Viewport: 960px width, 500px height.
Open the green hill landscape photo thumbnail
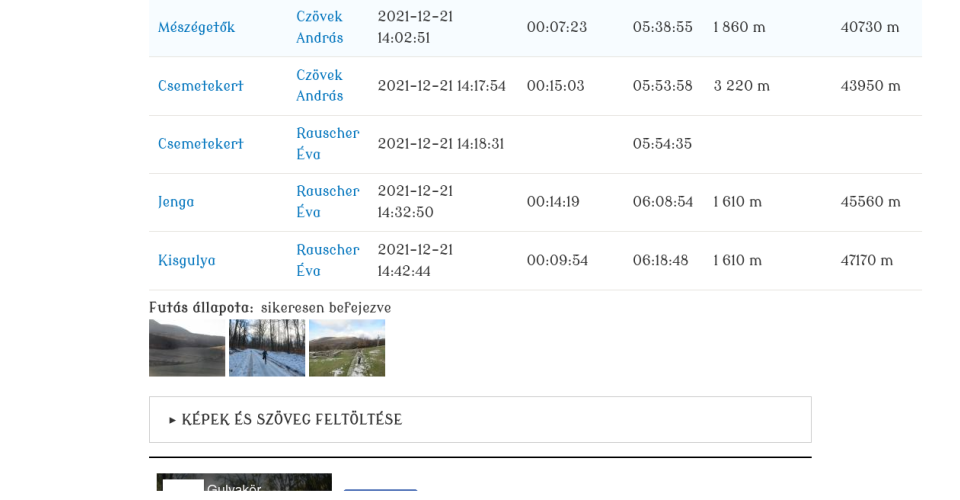coord(347,348)
